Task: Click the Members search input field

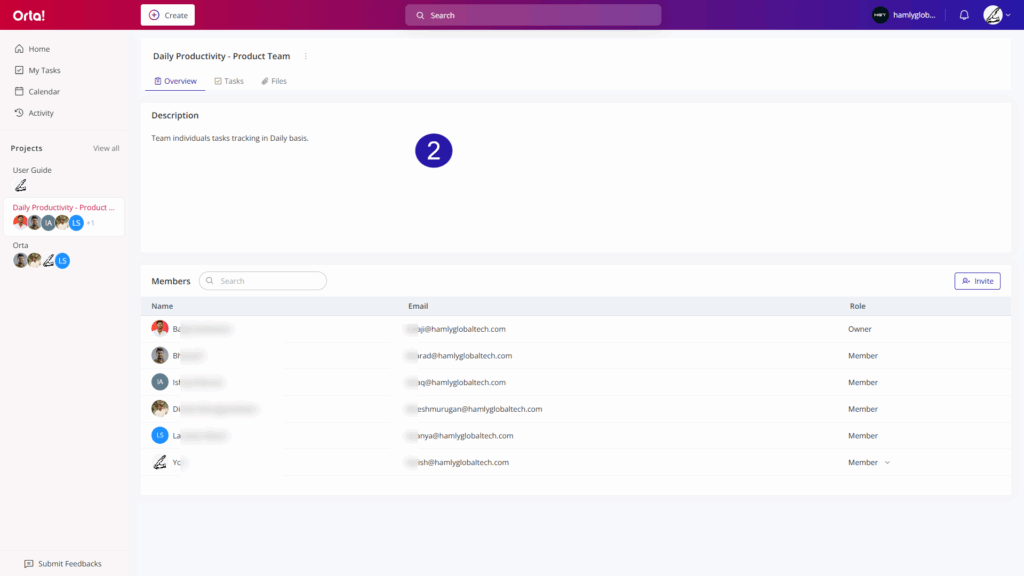Action: pyautogui.click(x=265, y=281)
